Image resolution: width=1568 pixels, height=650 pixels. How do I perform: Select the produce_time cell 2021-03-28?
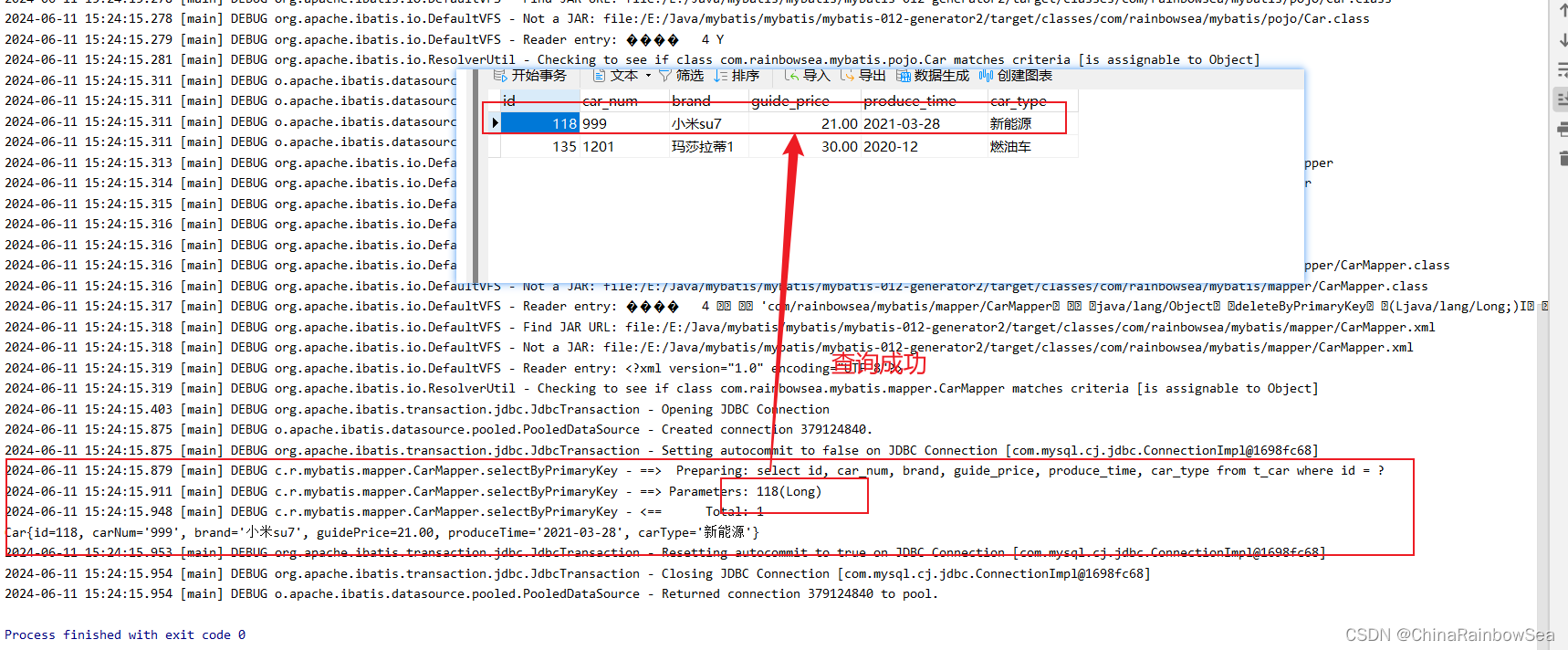click(x=925, y=123)
